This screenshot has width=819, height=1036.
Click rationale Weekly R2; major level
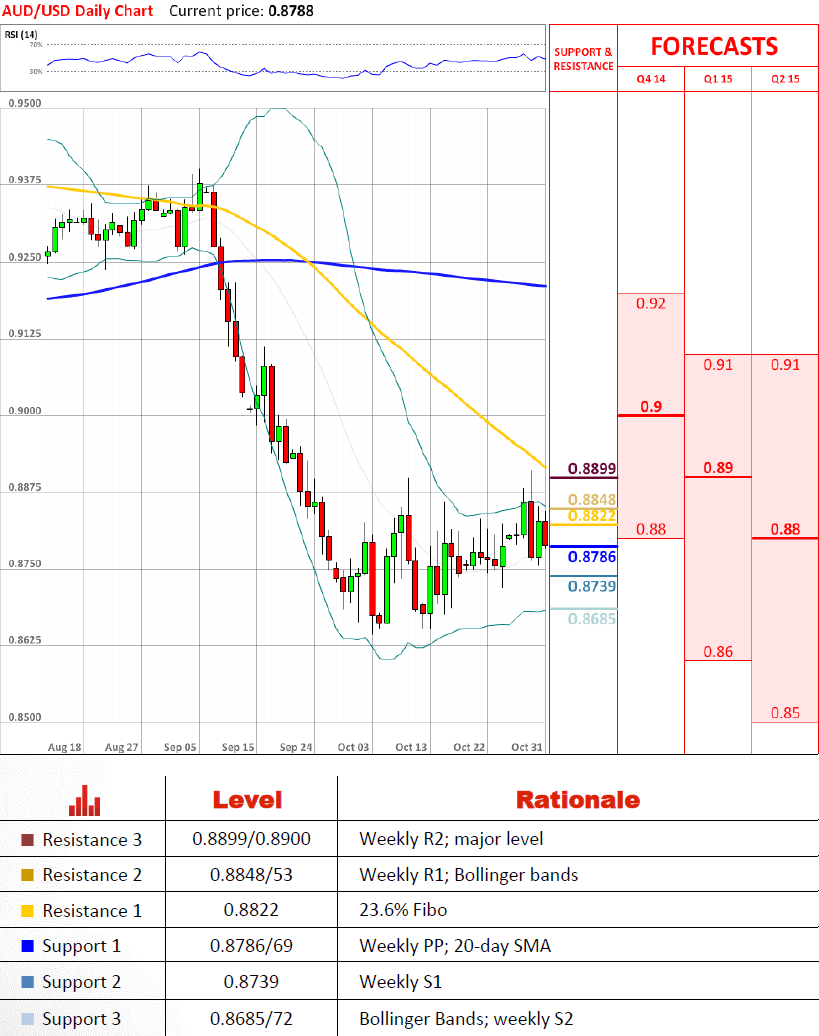[x=451, y=839]
